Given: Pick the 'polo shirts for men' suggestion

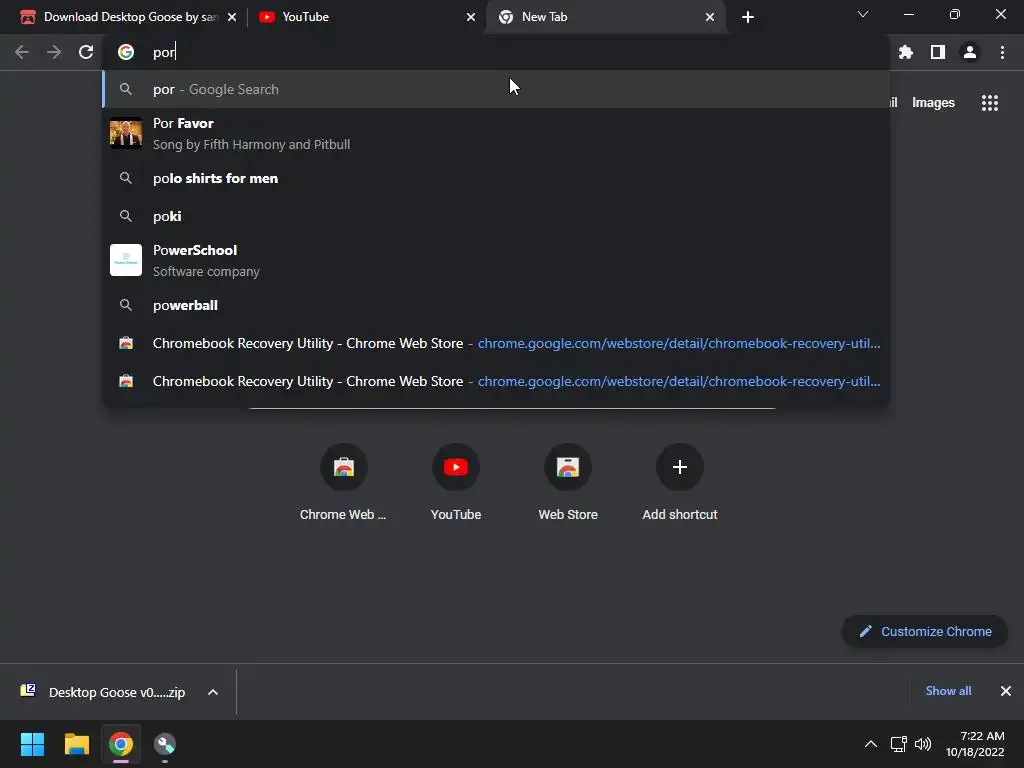Looking at the screenshot, I should click(x=496, y=178).
